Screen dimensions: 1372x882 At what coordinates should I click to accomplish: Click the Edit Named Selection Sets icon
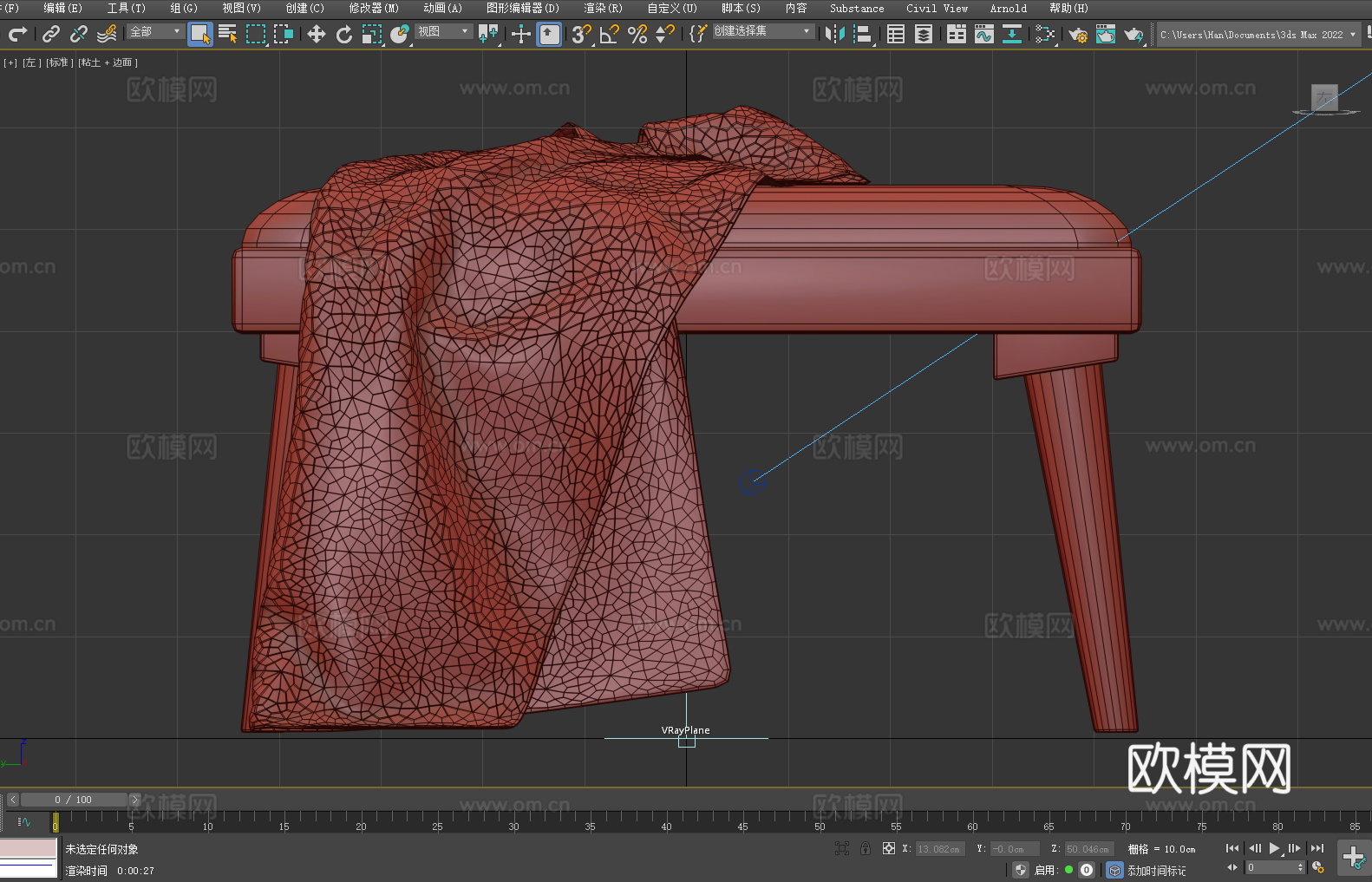(x=698, y=34)
